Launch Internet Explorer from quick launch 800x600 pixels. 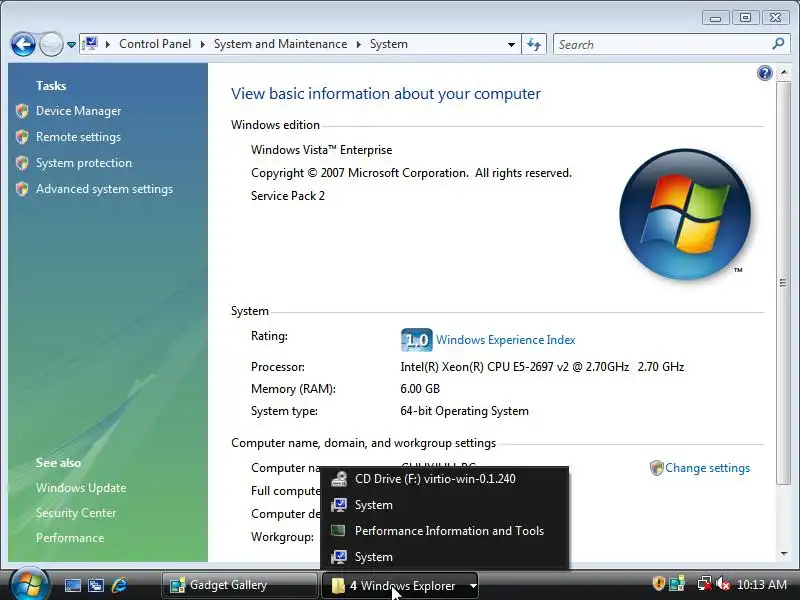point(119,585)
